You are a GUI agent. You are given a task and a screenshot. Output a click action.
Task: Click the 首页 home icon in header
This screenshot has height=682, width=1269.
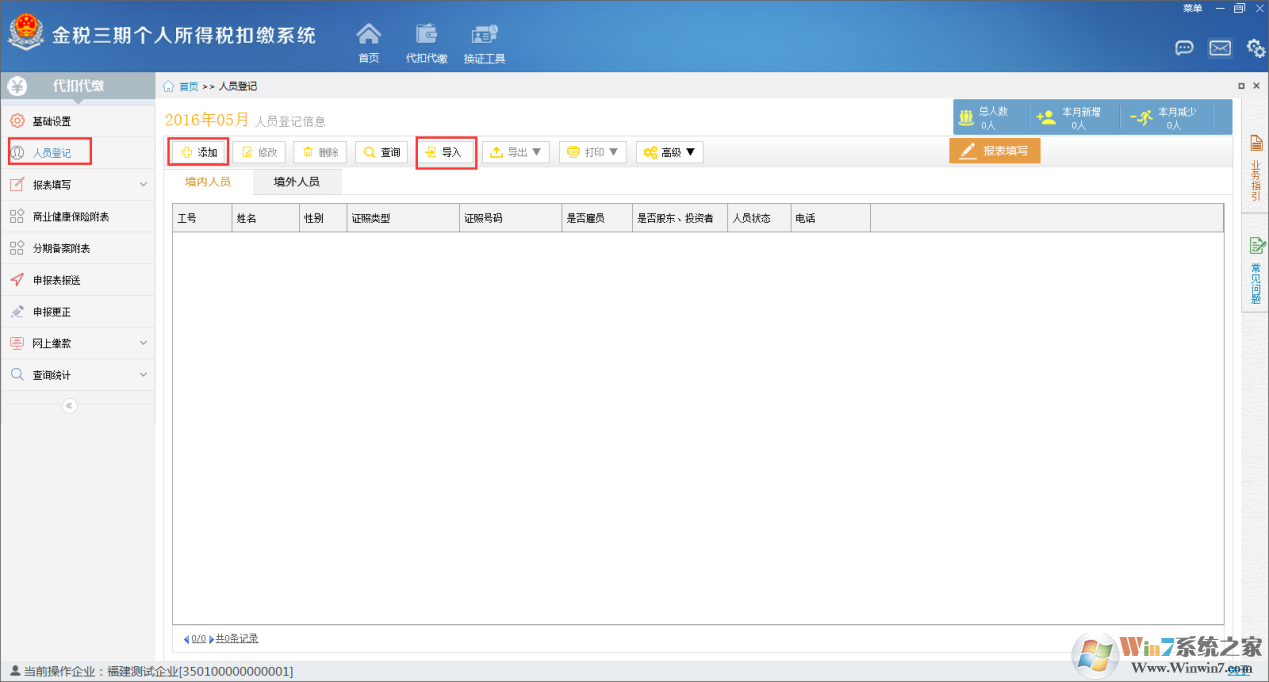pyautogui.click(x=369, y=36)
